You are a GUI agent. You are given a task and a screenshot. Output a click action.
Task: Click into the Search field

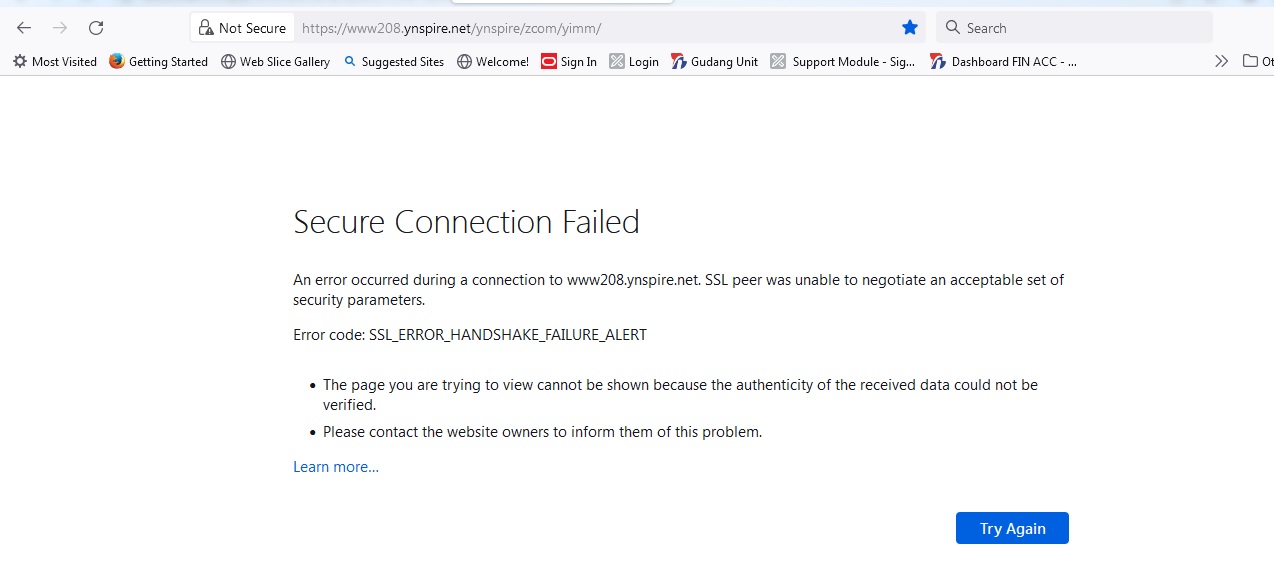(1074, 28)
